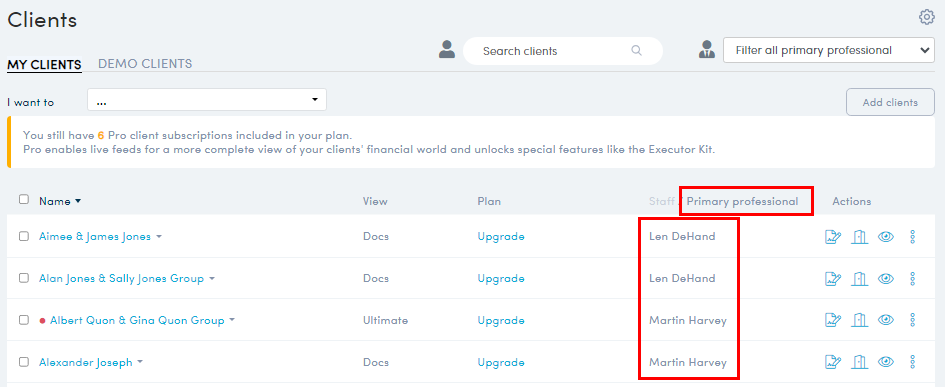
Task: Click the orange 6 in the subscriptions notice
Action: click(x=101, y=135)
